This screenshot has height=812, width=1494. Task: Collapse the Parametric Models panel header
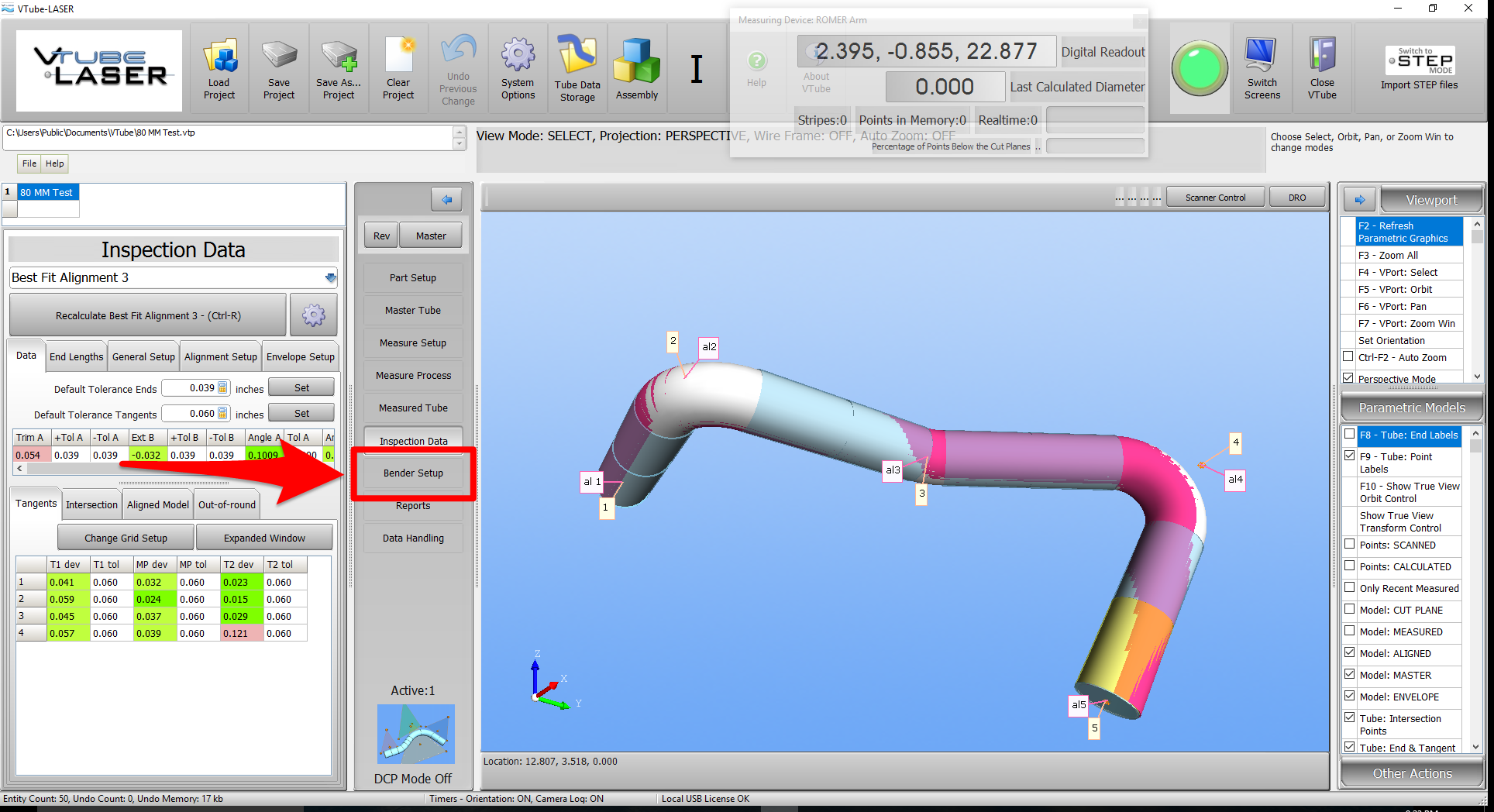pos(1411,408)
